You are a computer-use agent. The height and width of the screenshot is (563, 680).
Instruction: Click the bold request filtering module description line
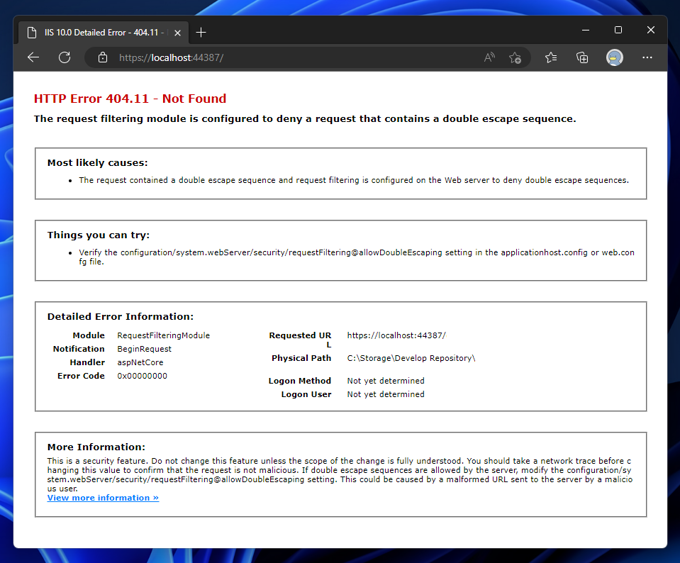point(305,119)
